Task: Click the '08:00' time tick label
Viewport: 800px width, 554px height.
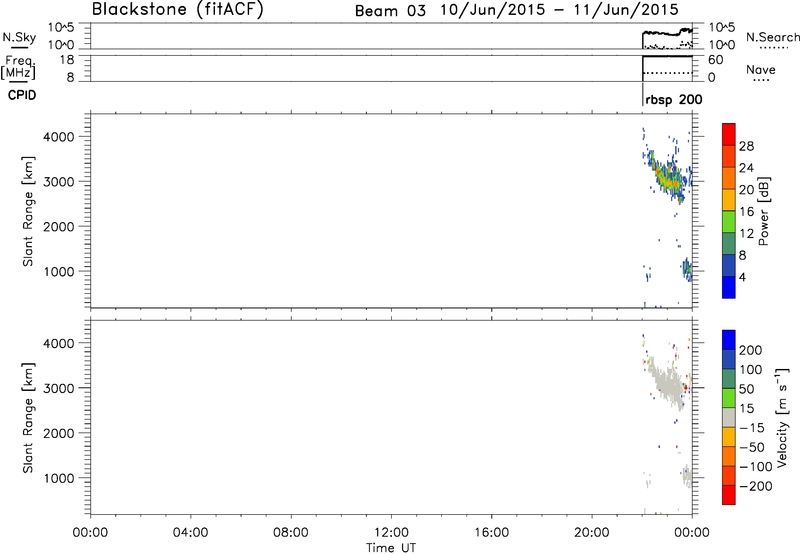Action: coord(290,533)
